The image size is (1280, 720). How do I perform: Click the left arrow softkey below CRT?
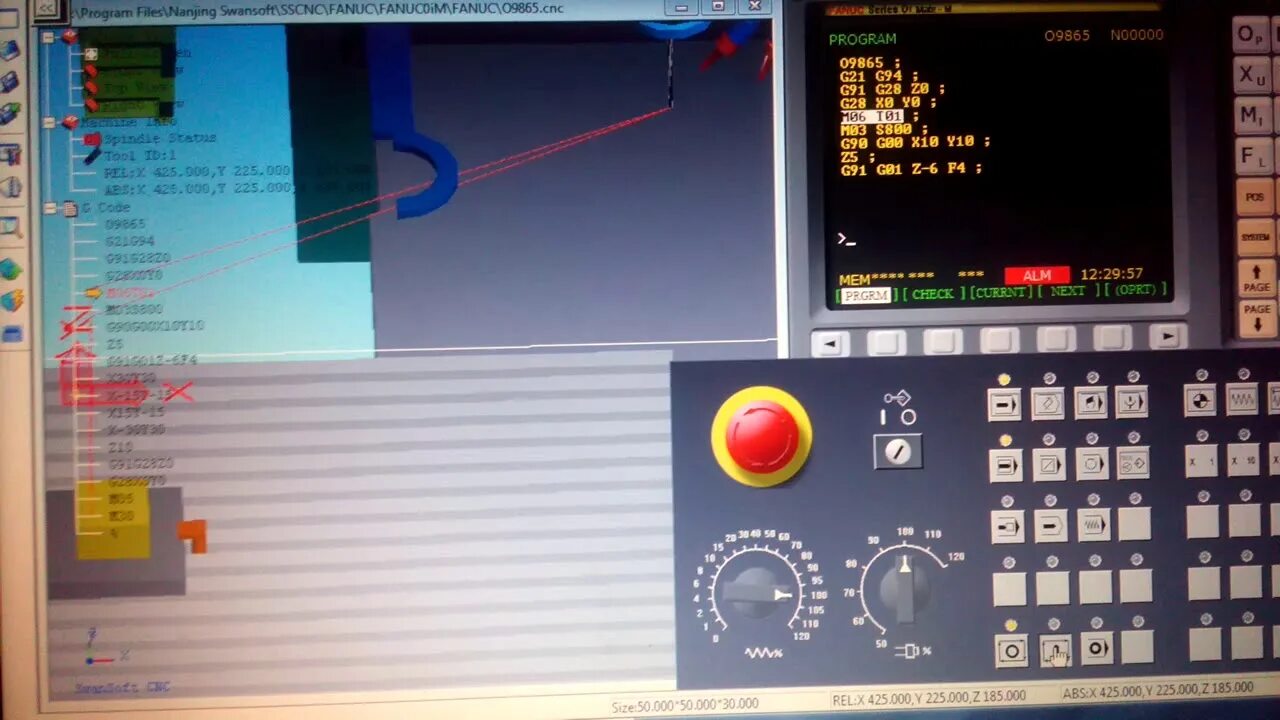[829, 342]
